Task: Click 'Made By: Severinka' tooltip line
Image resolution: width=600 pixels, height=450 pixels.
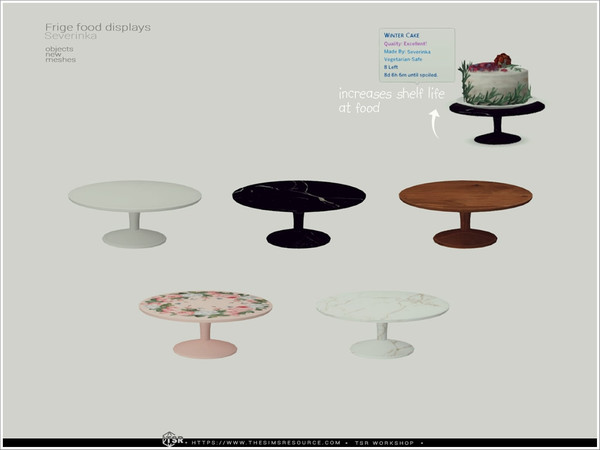Action: 407,52
